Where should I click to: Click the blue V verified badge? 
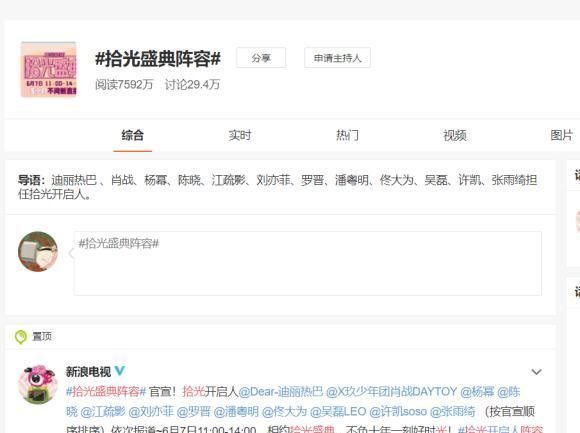click(120, 371)
